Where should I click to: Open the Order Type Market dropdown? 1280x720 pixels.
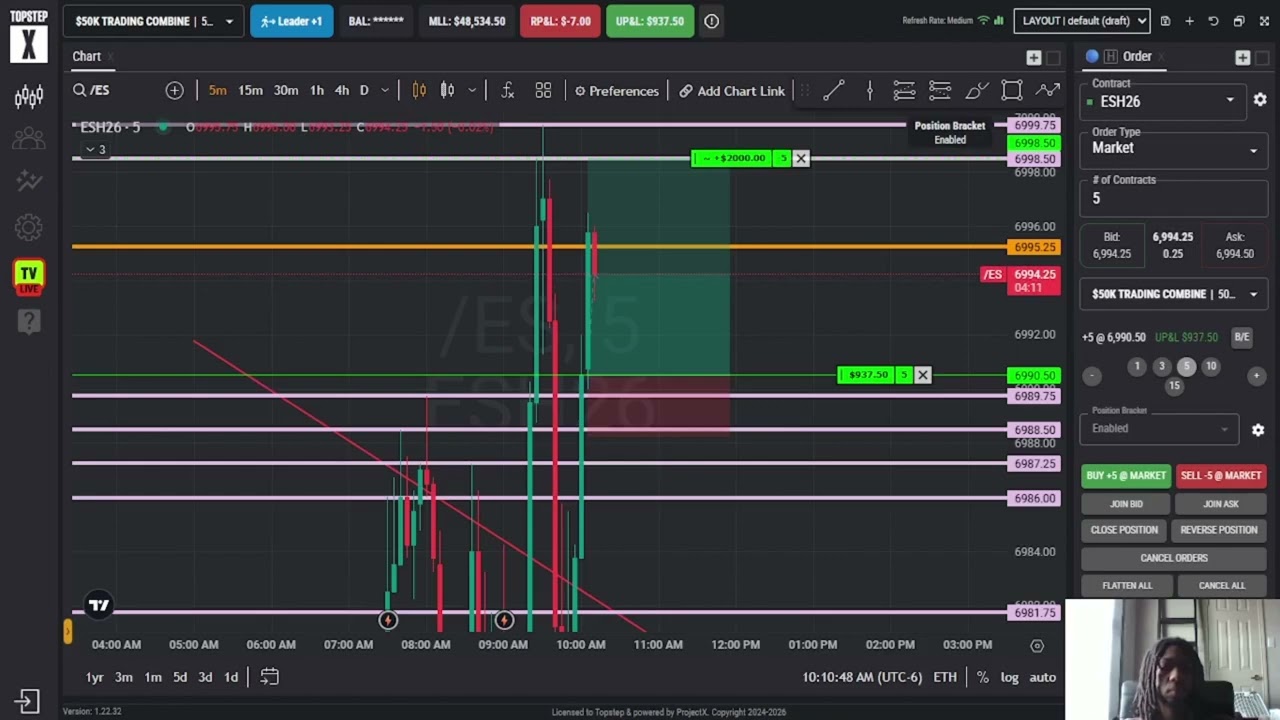[x=1174, y=148]
